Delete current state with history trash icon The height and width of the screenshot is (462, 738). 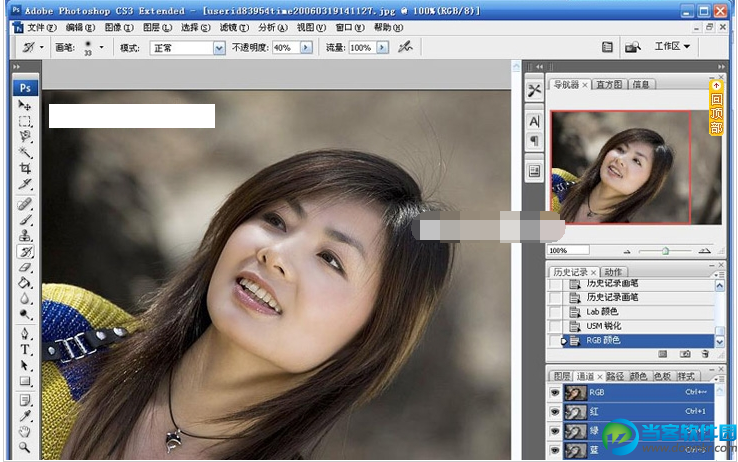tap(705, 354)
